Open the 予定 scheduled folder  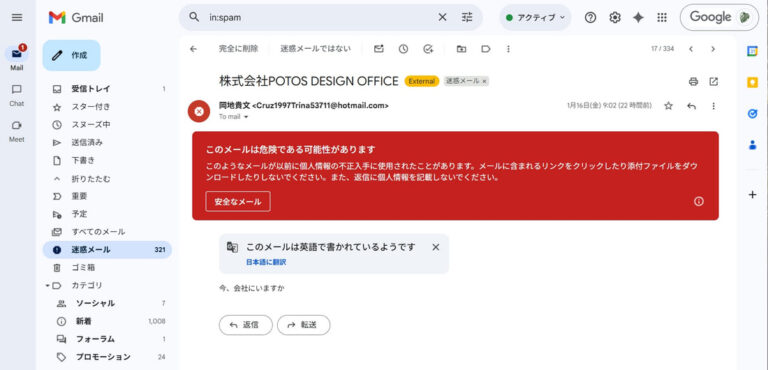(107, 214)
